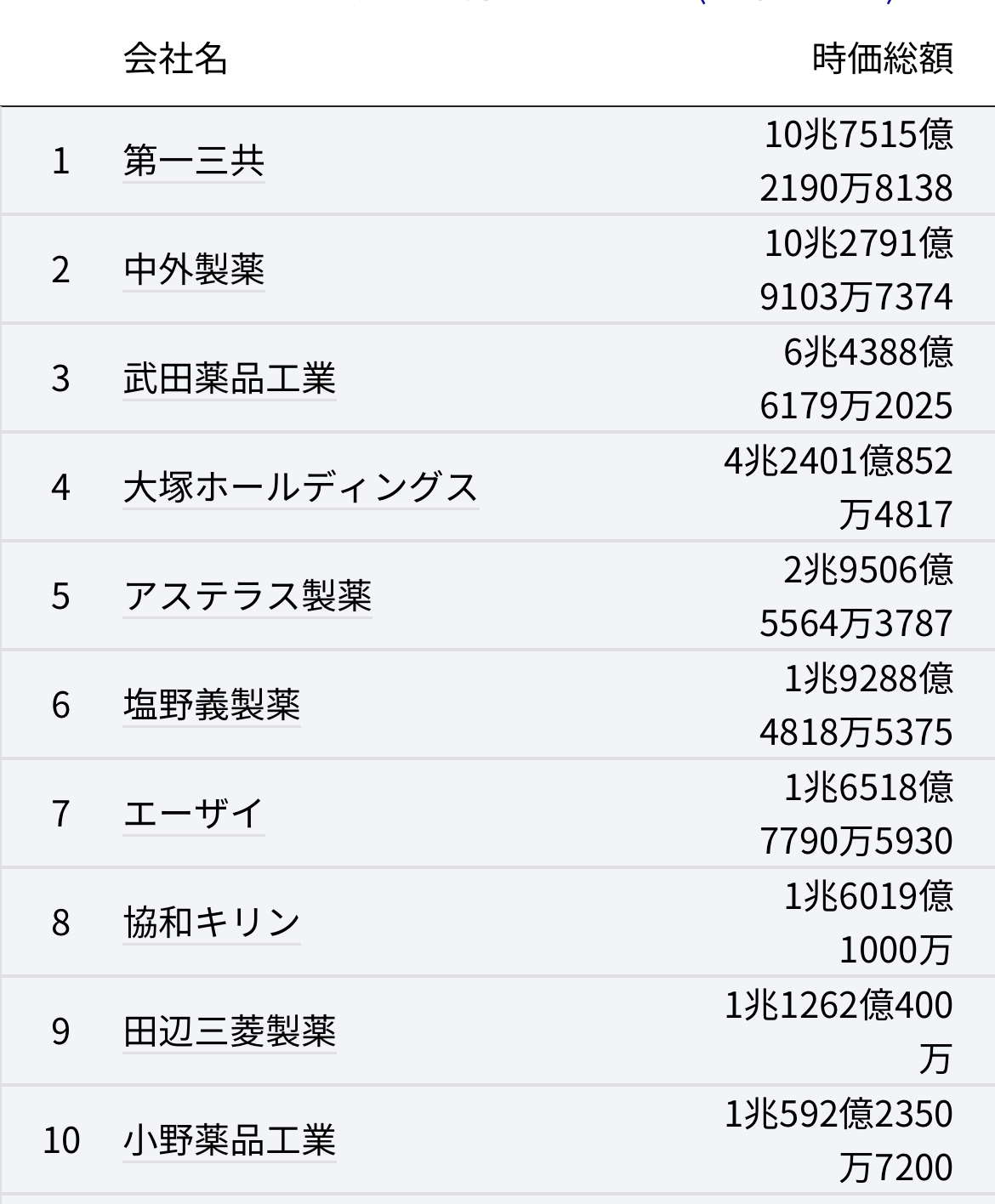Select 中外製薬's market cap 10兆2791億 cell
The image size is (995, 1204).
coord(856,270)
